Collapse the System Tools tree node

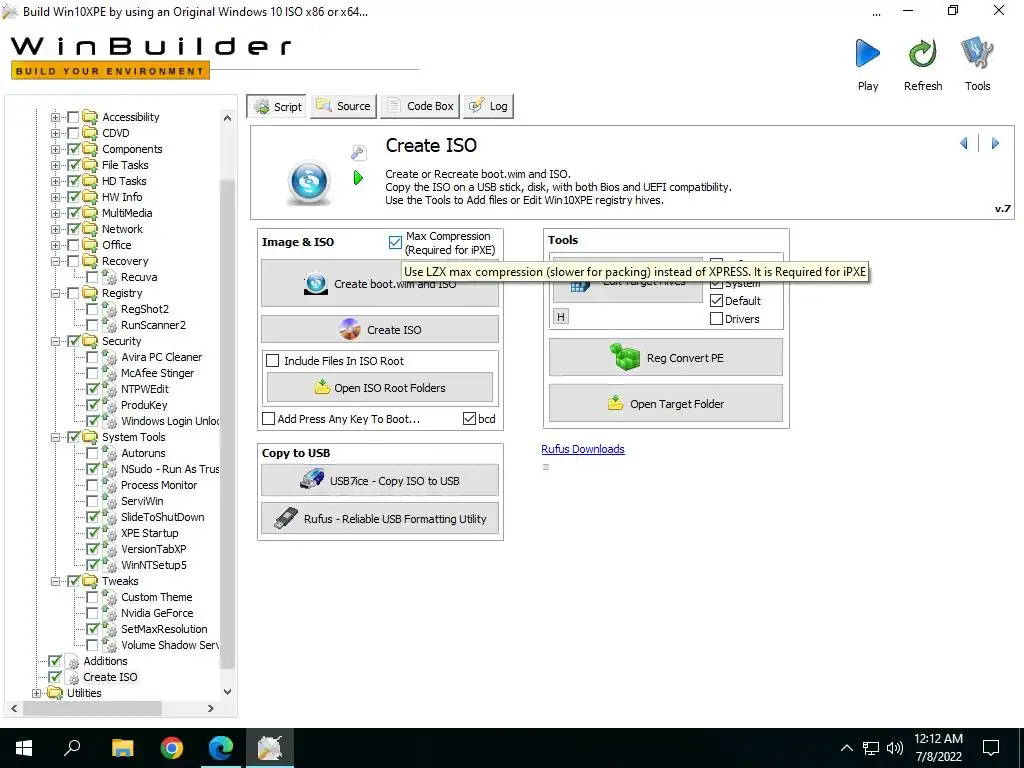pos(56,437)
